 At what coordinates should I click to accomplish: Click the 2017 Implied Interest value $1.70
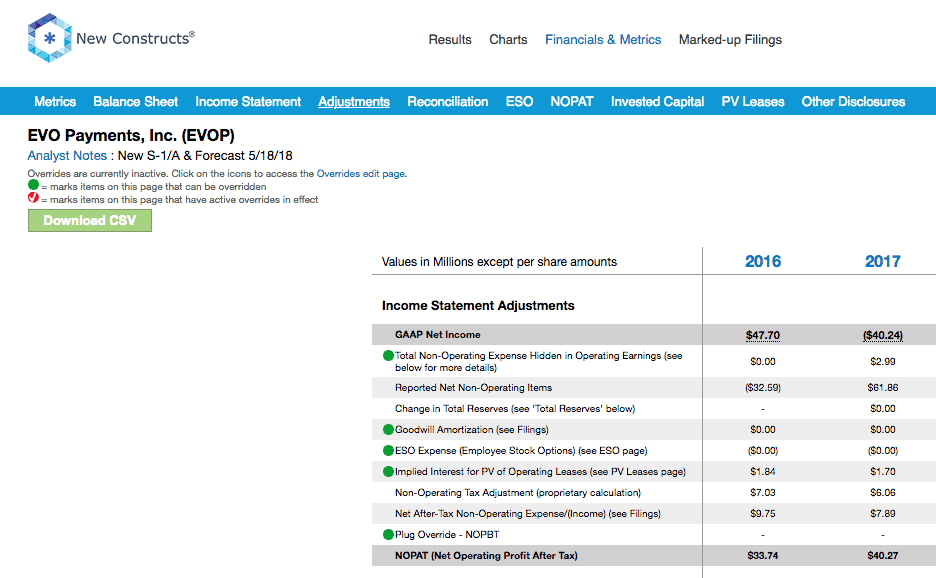tap(883, 471)
